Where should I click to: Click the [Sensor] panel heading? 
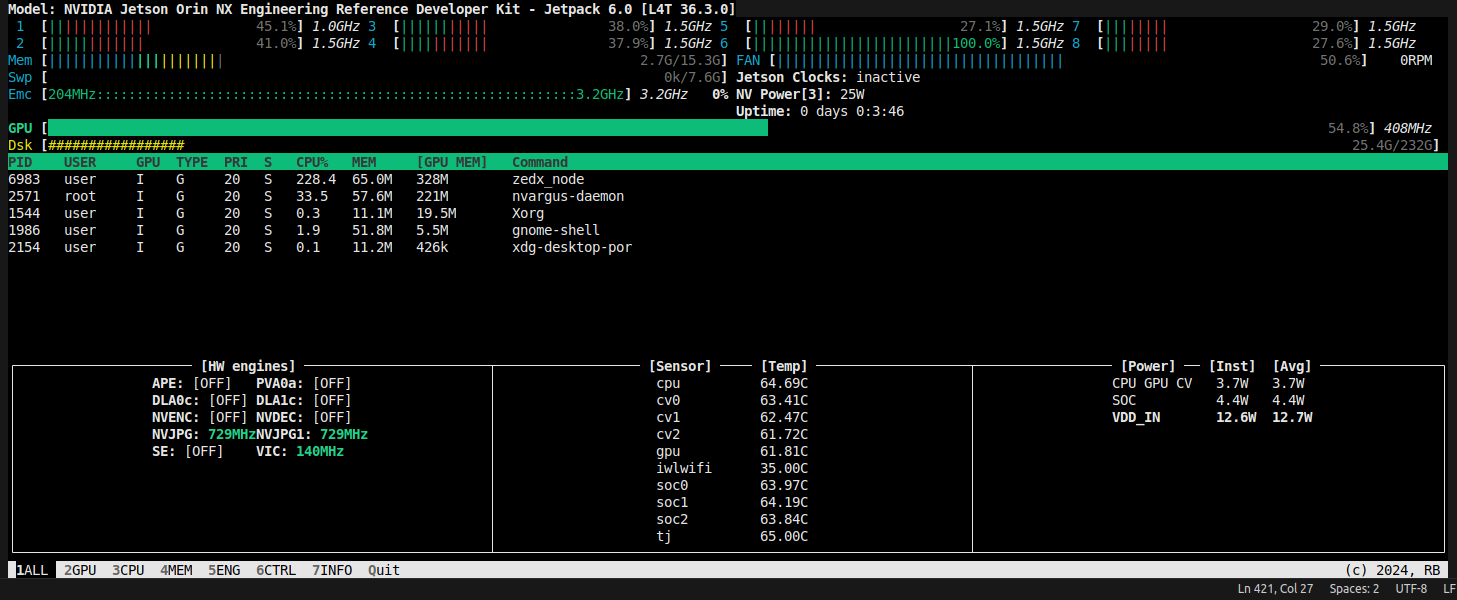click(680, 366)
